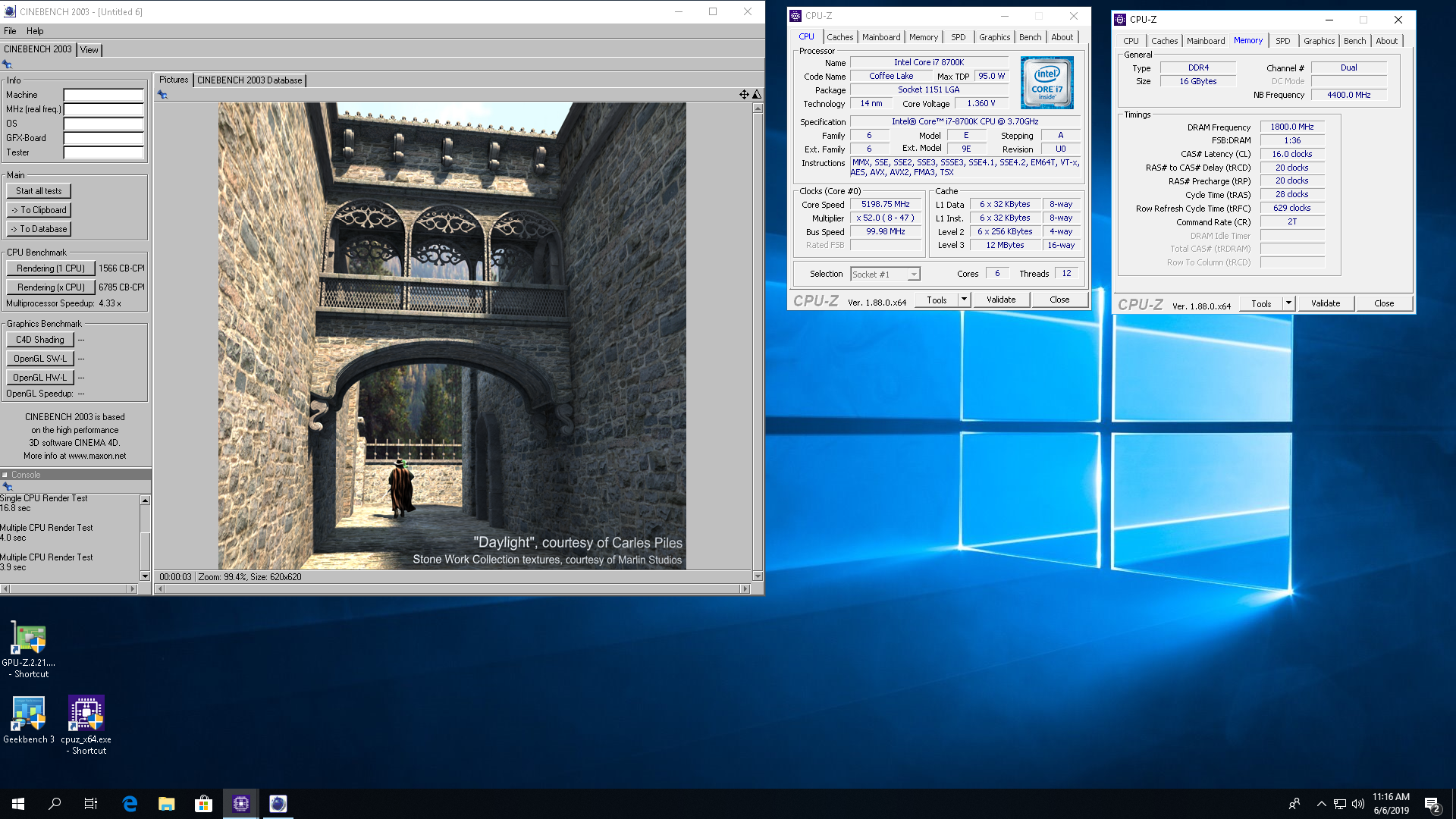This screenshot has width=1456, height=819.
Task: Open the People icon in system tray
Action: [x=1294, y=804]
